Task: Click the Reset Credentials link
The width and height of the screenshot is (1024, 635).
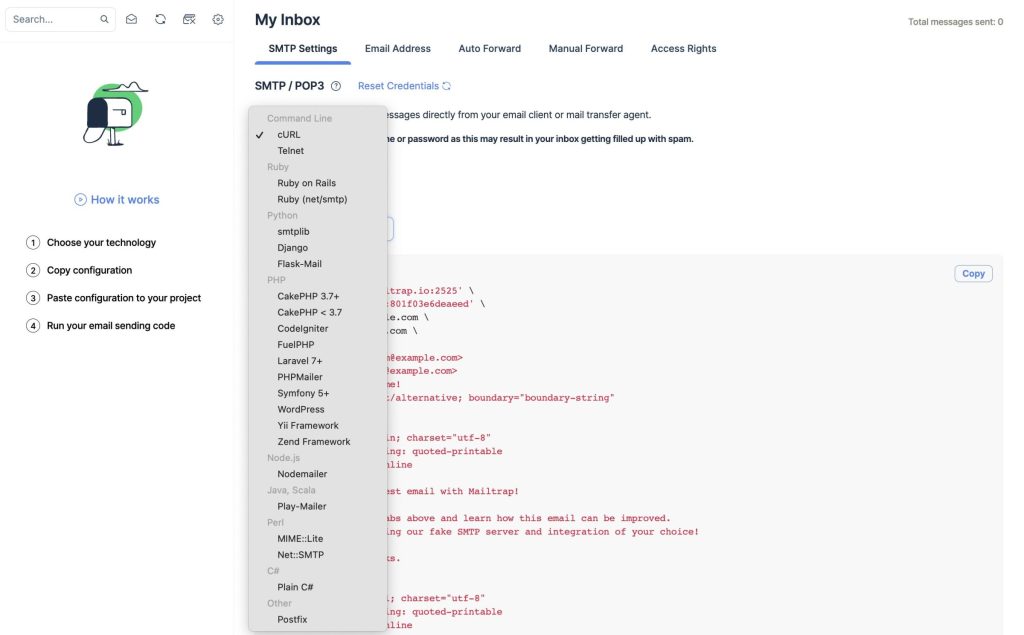Action: (x=398, y=85)
